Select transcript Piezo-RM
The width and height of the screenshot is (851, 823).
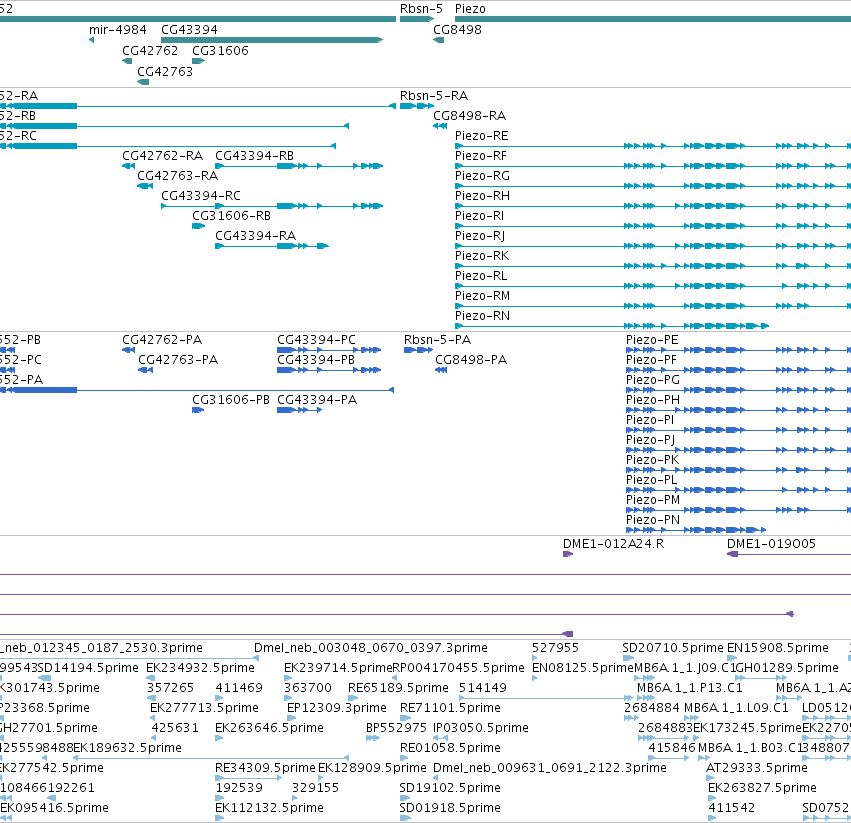[482, 296]
